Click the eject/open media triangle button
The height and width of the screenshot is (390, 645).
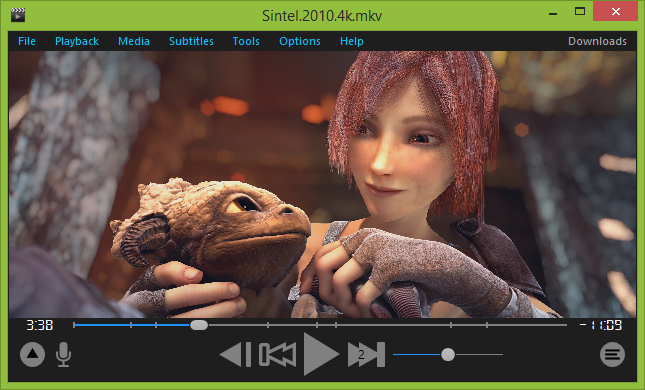click(32, 354)
